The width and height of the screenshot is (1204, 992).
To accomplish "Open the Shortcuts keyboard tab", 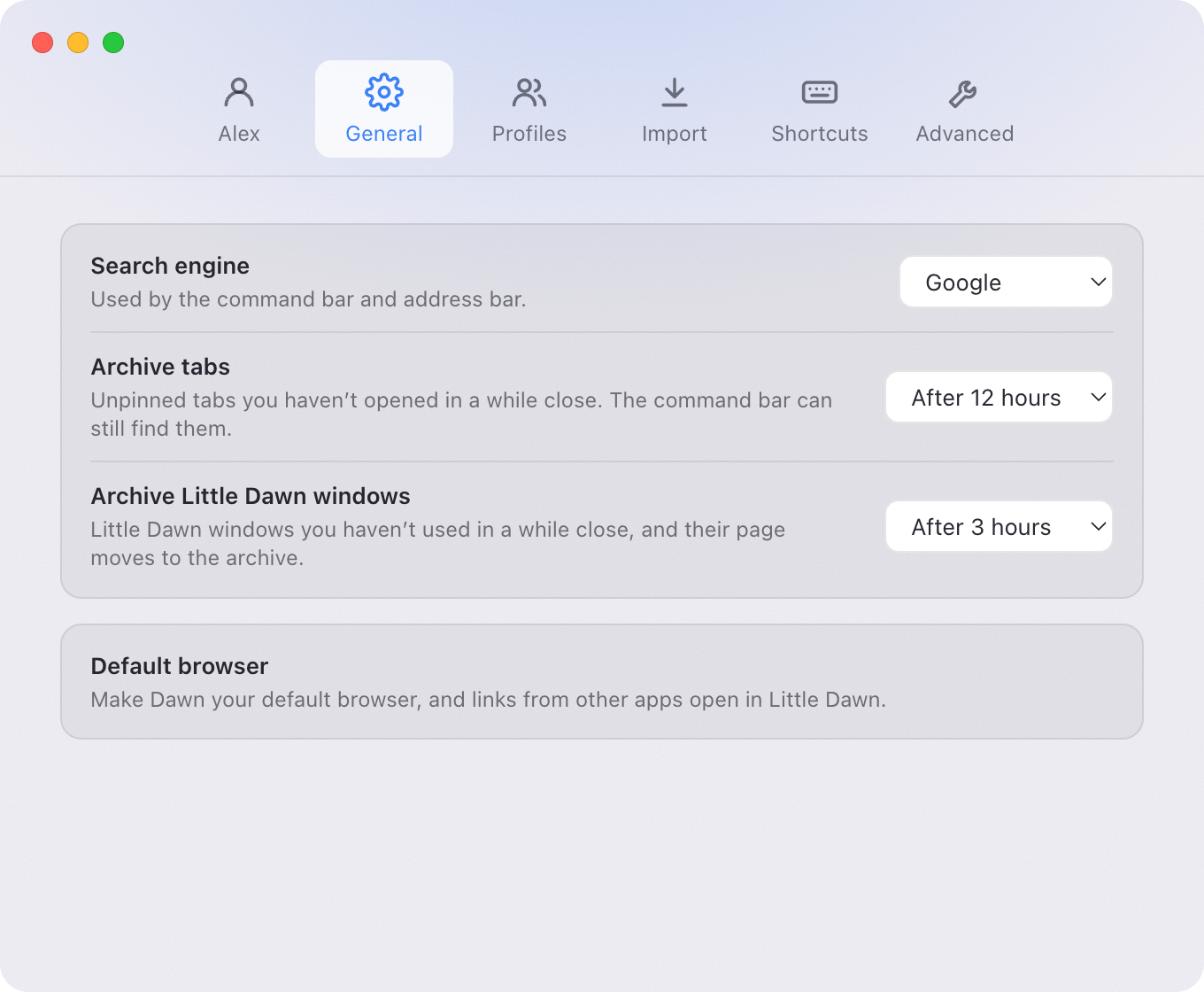I will pyautogui.click(x=820, y=110).
